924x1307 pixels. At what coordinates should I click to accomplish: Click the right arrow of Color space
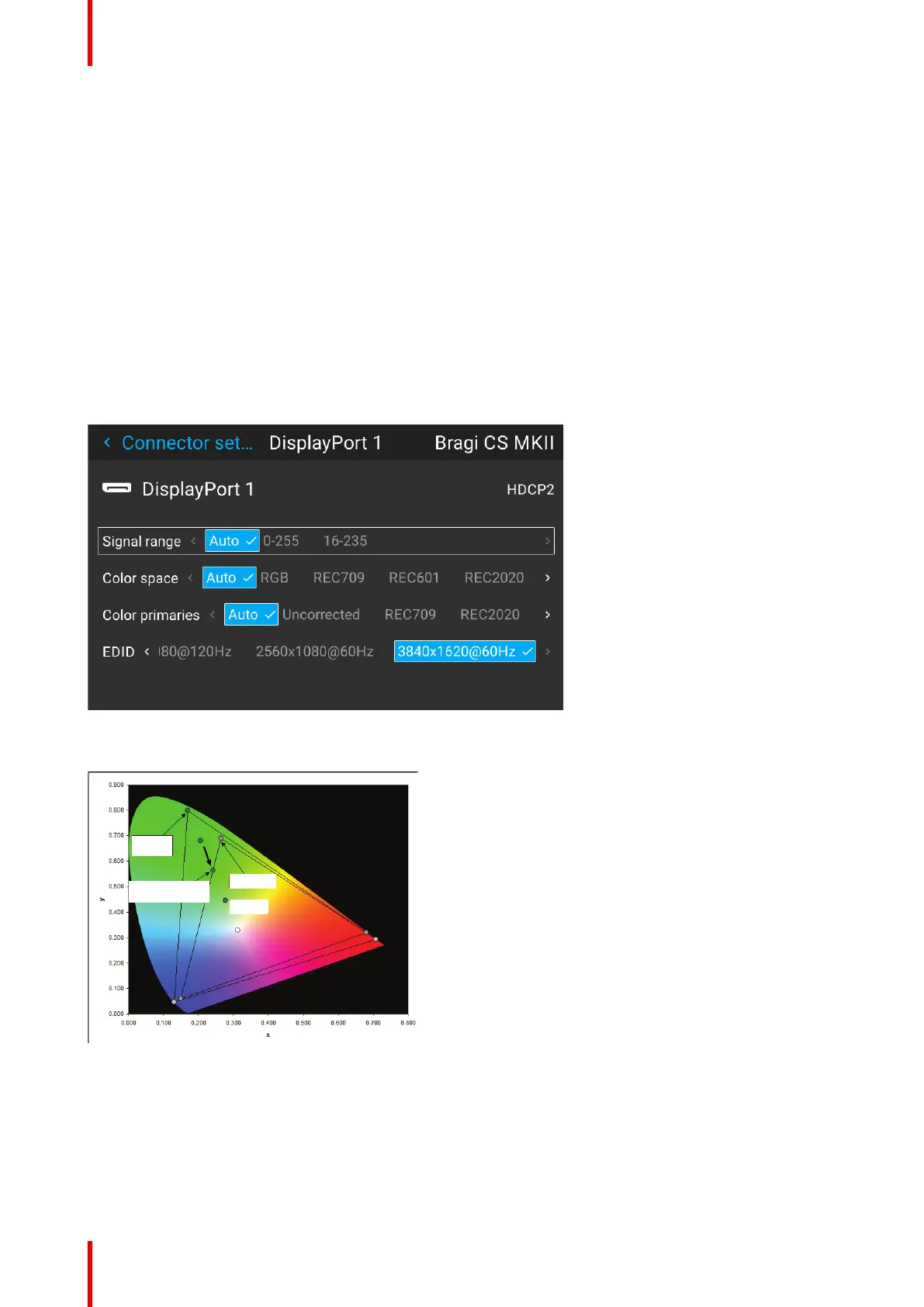coord(547,577)
